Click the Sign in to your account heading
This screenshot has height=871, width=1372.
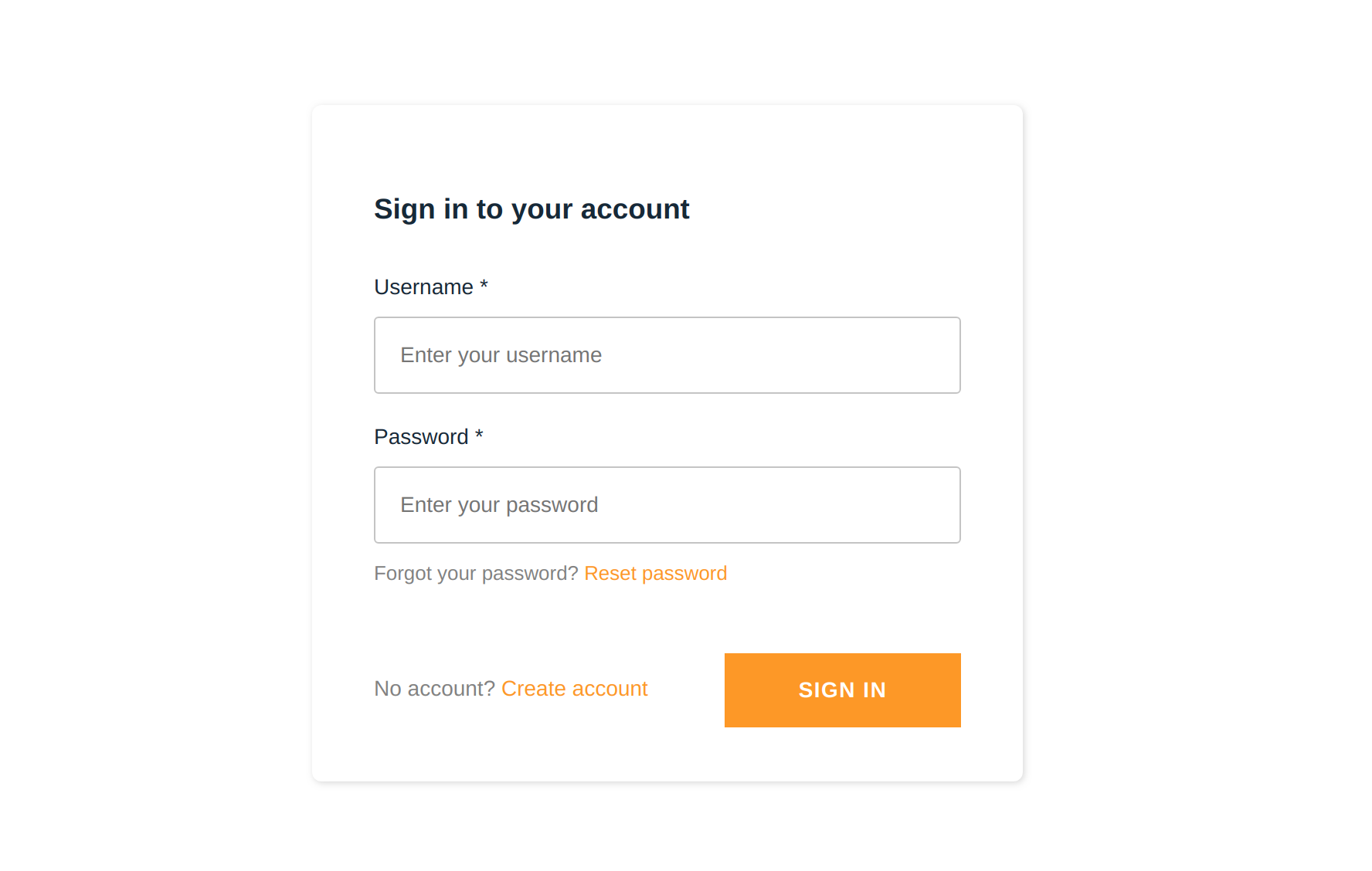[531, 208]
